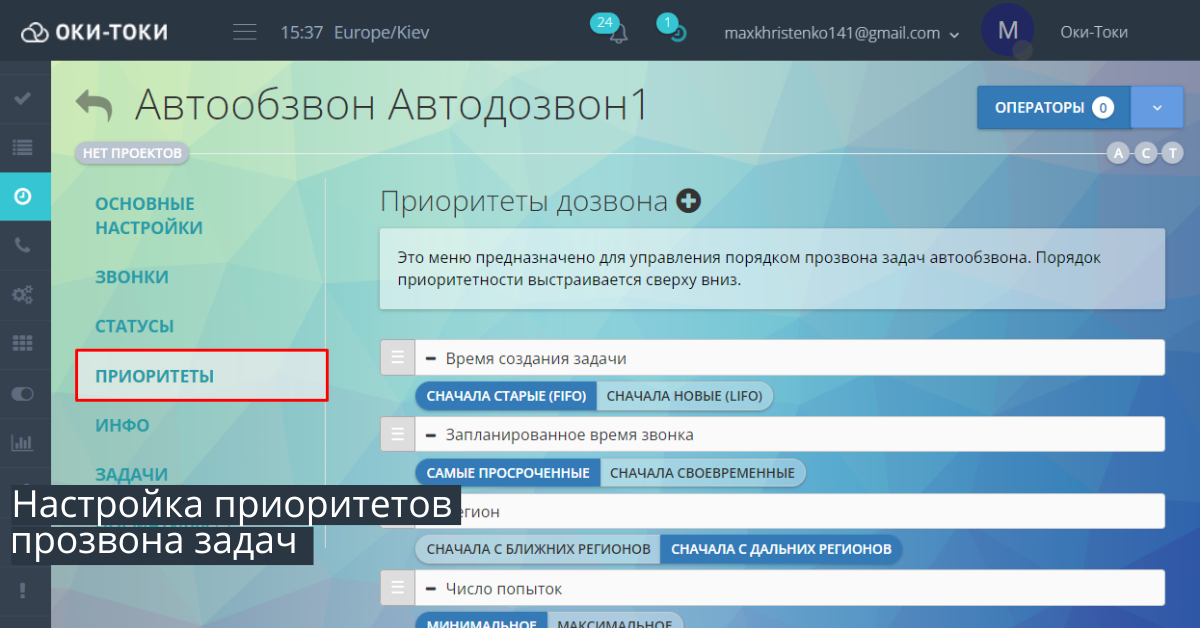This screenshot has height=628, width=1200.
Task: Switch to СНАЧАЛА СВОЕВРЕМЕННЫЕ option
Action: [x=703, y=471]
